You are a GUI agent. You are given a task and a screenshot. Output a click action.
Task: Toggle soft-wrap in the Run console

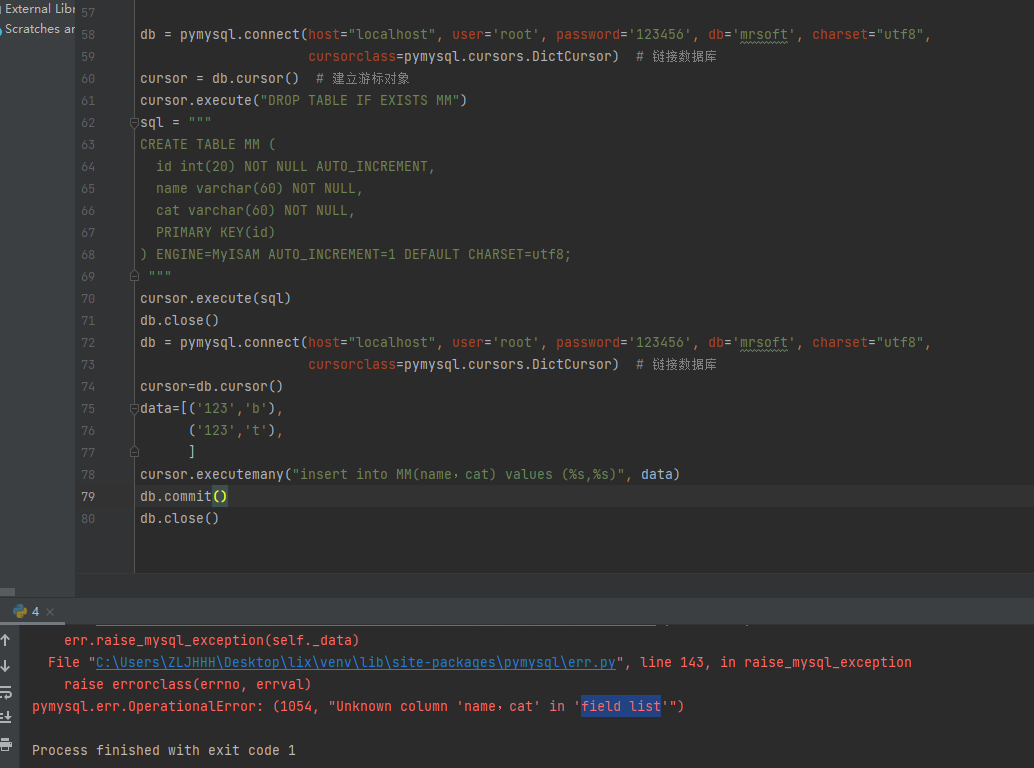6,692
